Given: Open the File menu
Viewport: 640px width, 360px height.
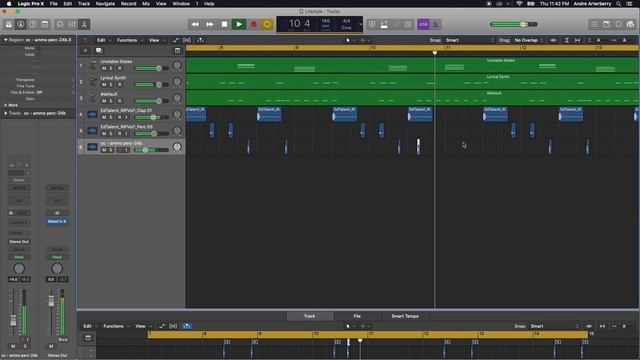Looking at the screenshot, I should point(53,4).
